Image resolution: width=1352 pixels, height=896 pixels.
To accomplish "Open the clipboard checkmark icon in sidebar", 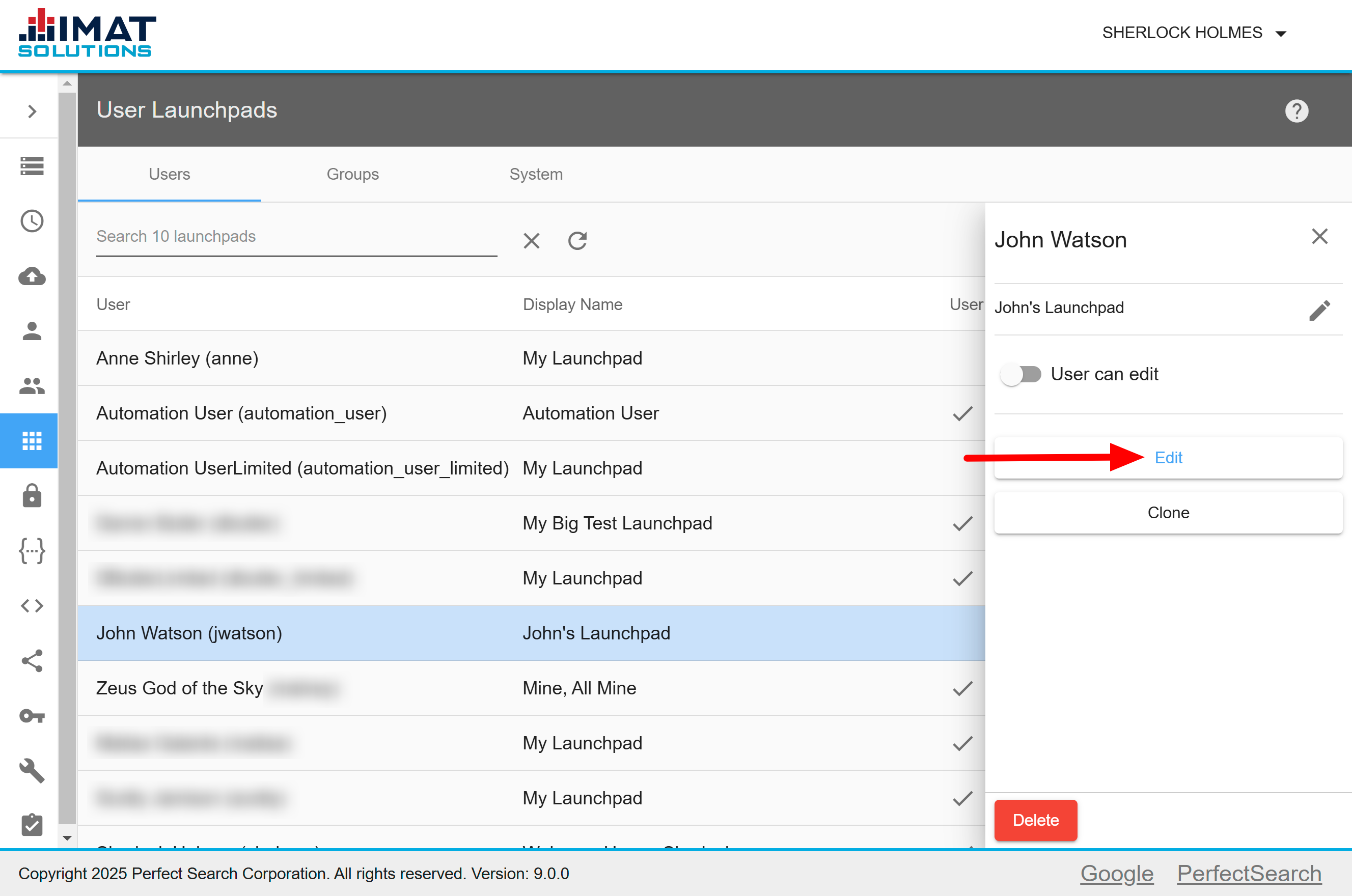I will [32, 825].
